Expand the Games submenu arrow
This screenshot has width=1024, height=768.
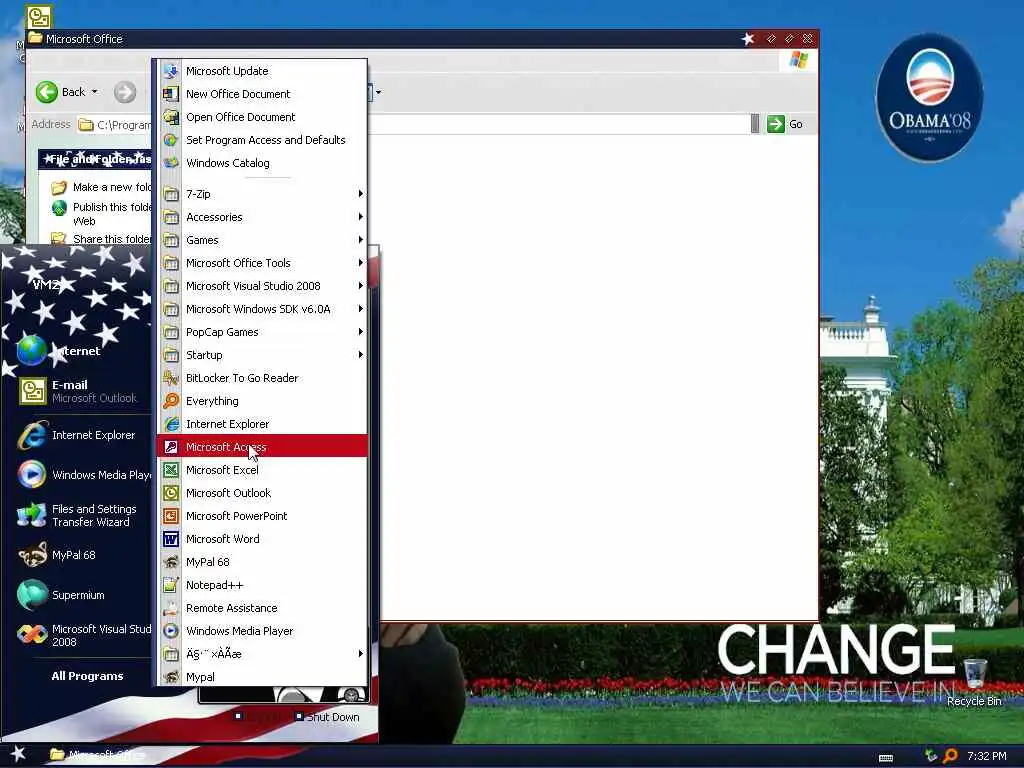click(x=360, y=240)
